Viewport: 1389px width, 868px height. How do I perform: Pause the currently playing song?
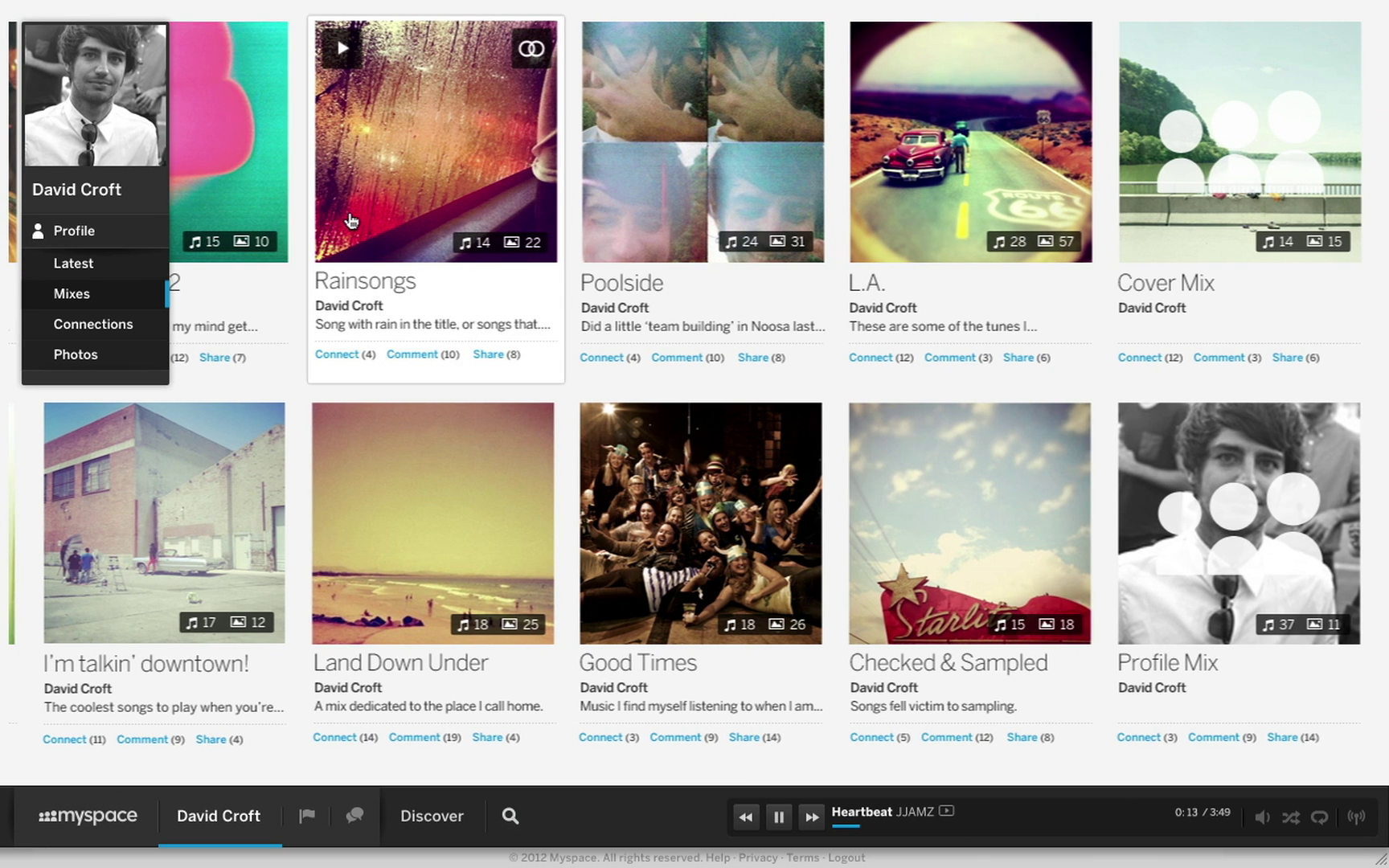point(778,817)
